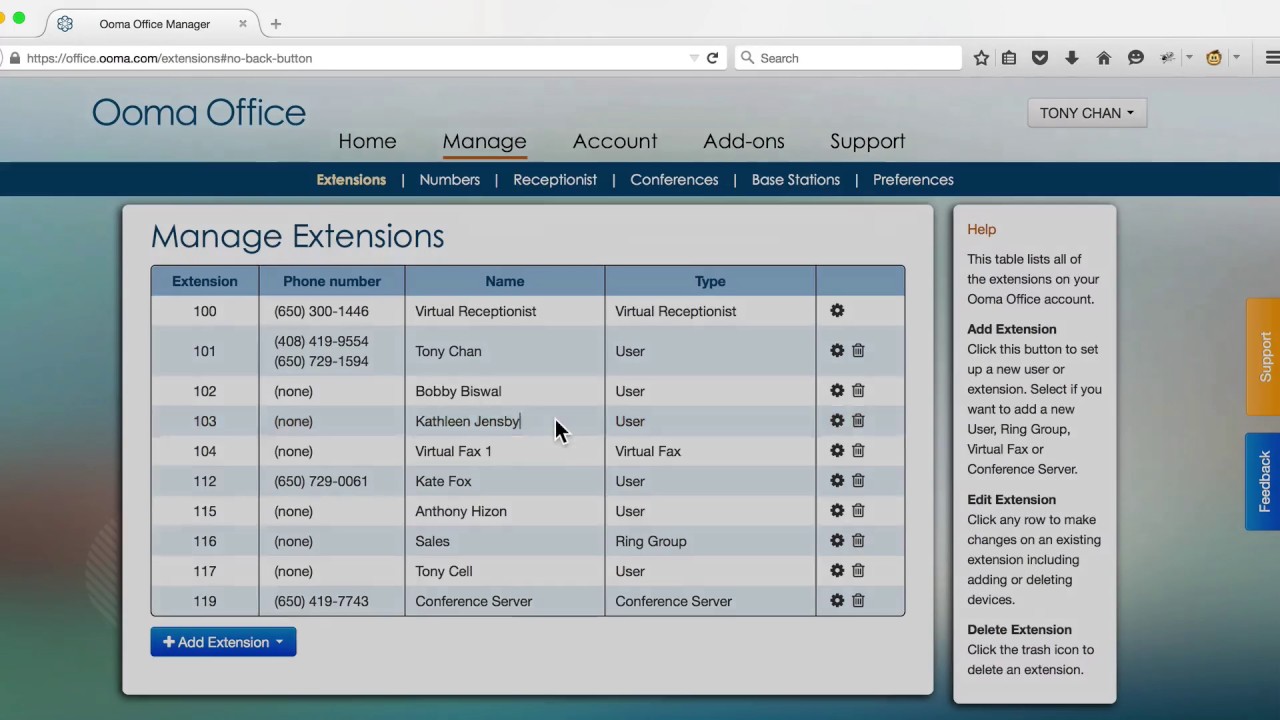Screen dimensions: 1280x720
Task: Open the TONY CHAN account dropdown
Action: (x=1087, y=113)
